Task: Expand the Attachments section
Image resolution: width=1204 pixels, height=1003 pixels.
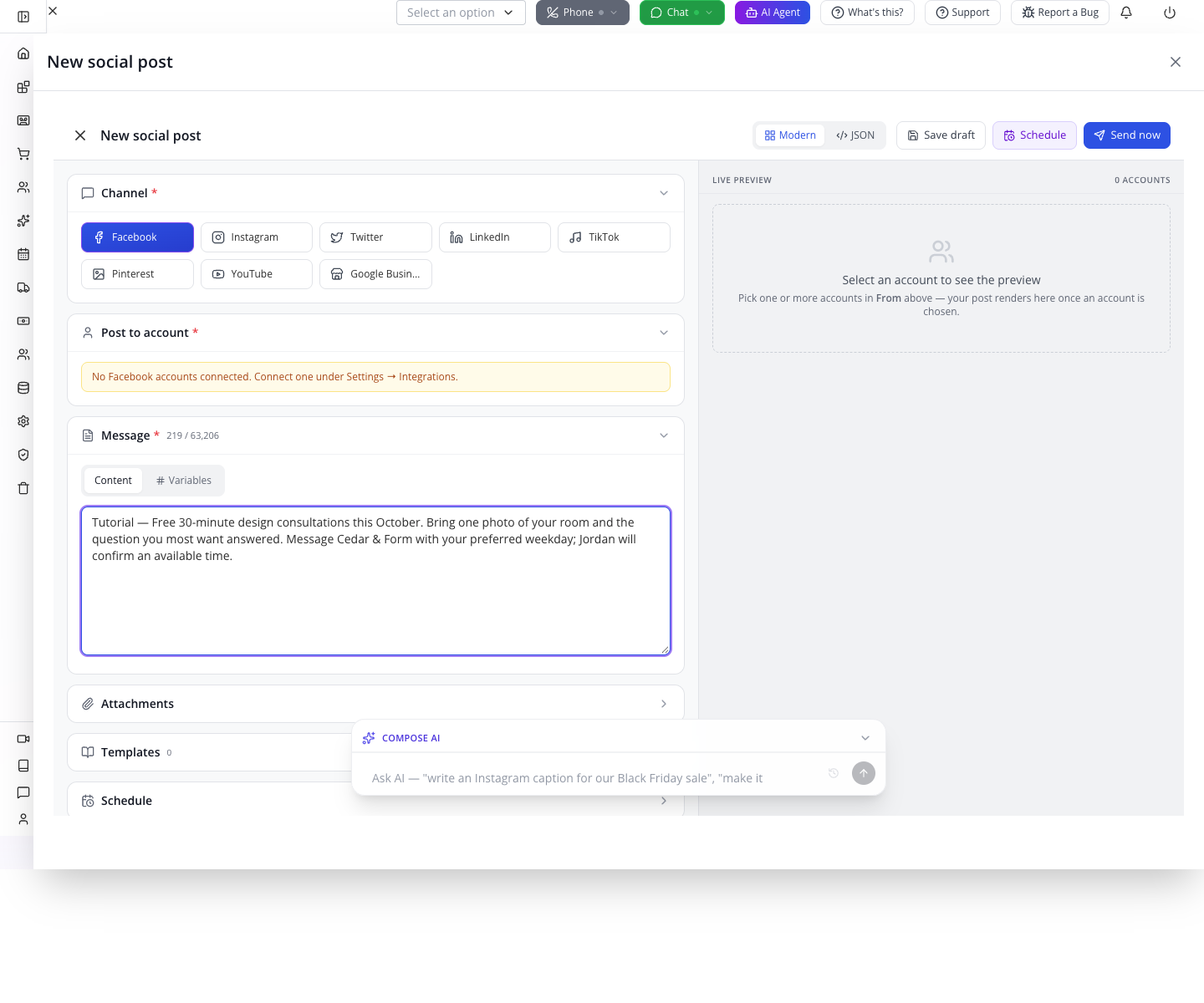Action: point(375,704)
